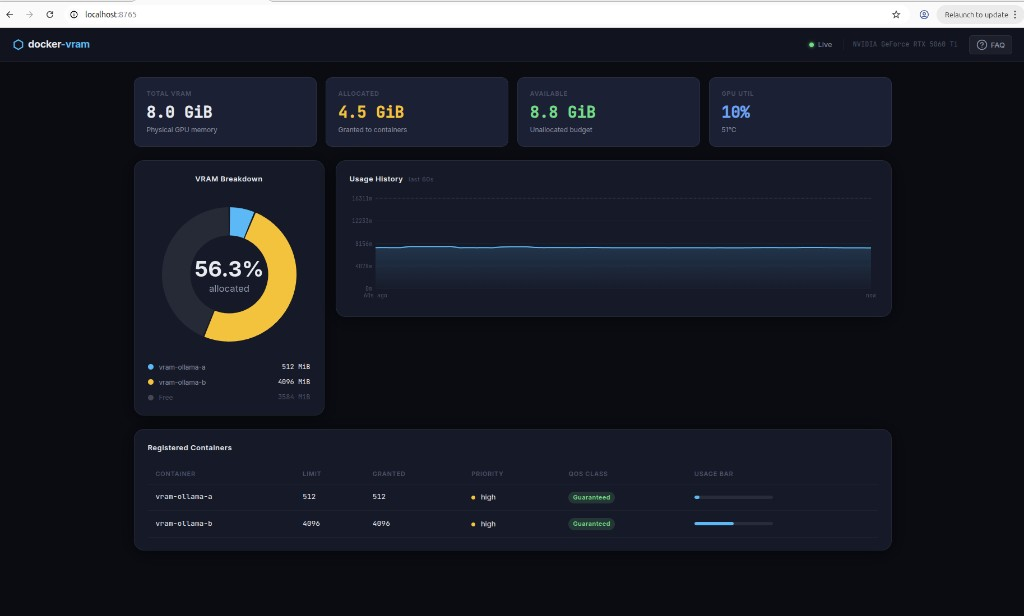Select the vram-ollama-b container row name
The height and width of the screenshot is (616, 1024).
[x=184, y=523]
